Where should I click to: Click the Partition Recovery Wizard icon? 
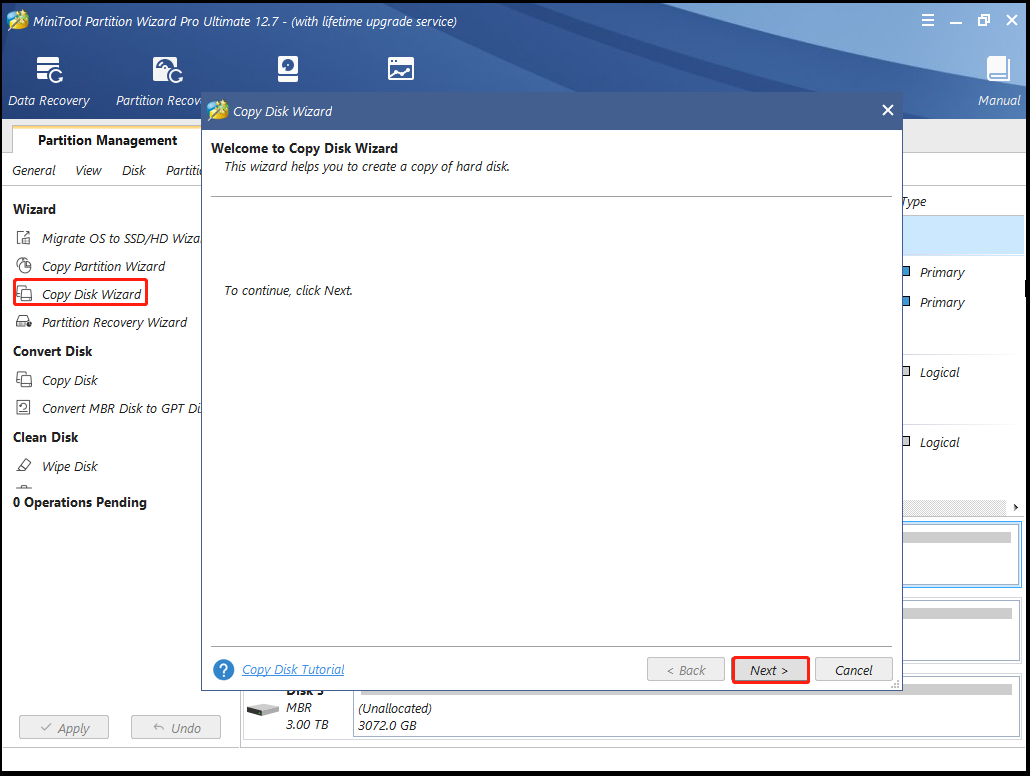(x=24, y=321)
